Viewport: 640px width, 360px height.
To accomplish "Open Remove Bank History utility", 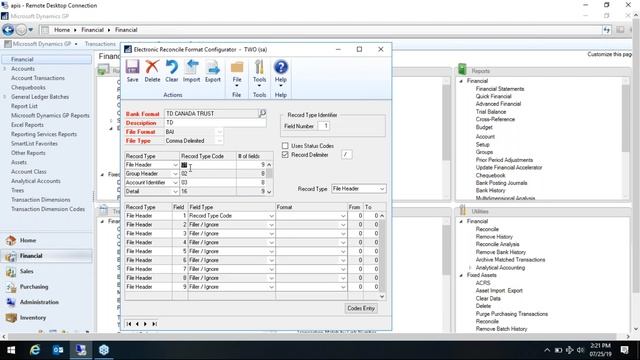I will [x=500, y=252].
